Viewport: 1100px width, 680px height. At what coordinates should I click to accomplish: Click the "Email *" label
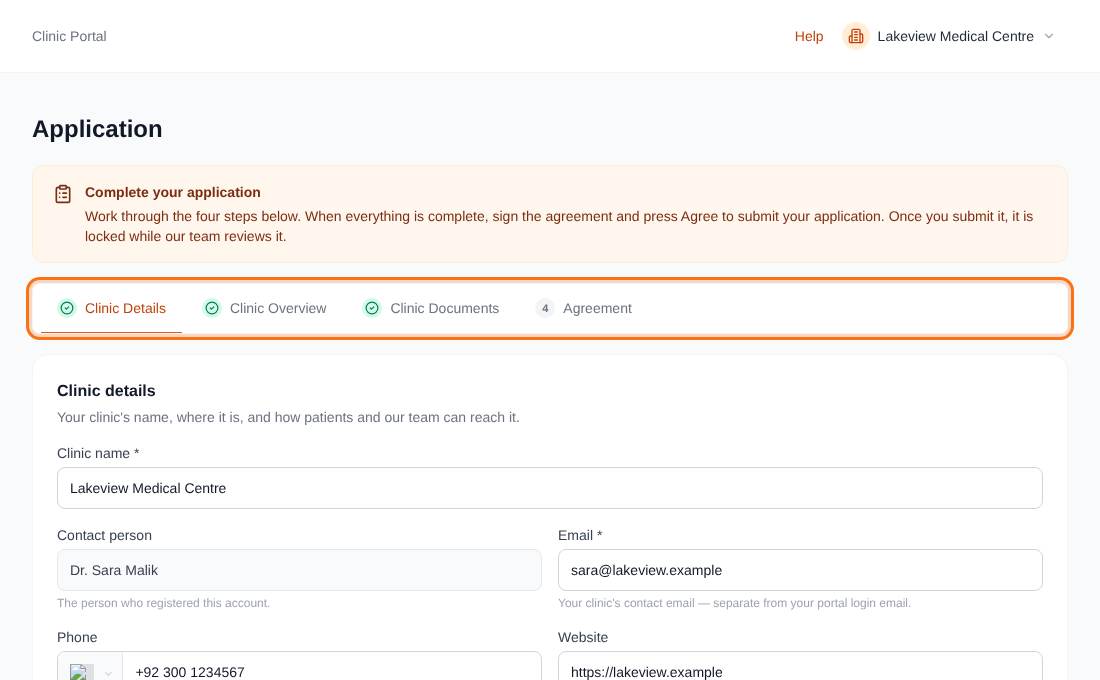(580, 535)
